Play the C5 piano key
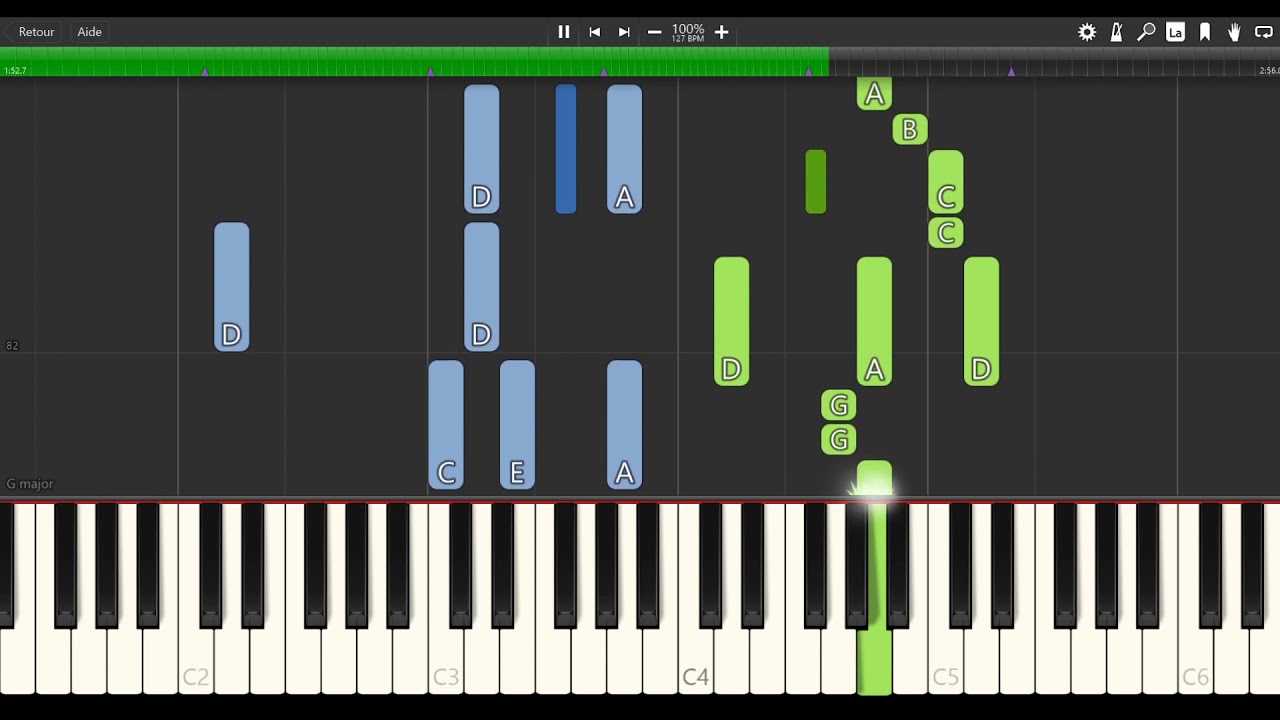 pyautogui.click(x=946, y=660)
